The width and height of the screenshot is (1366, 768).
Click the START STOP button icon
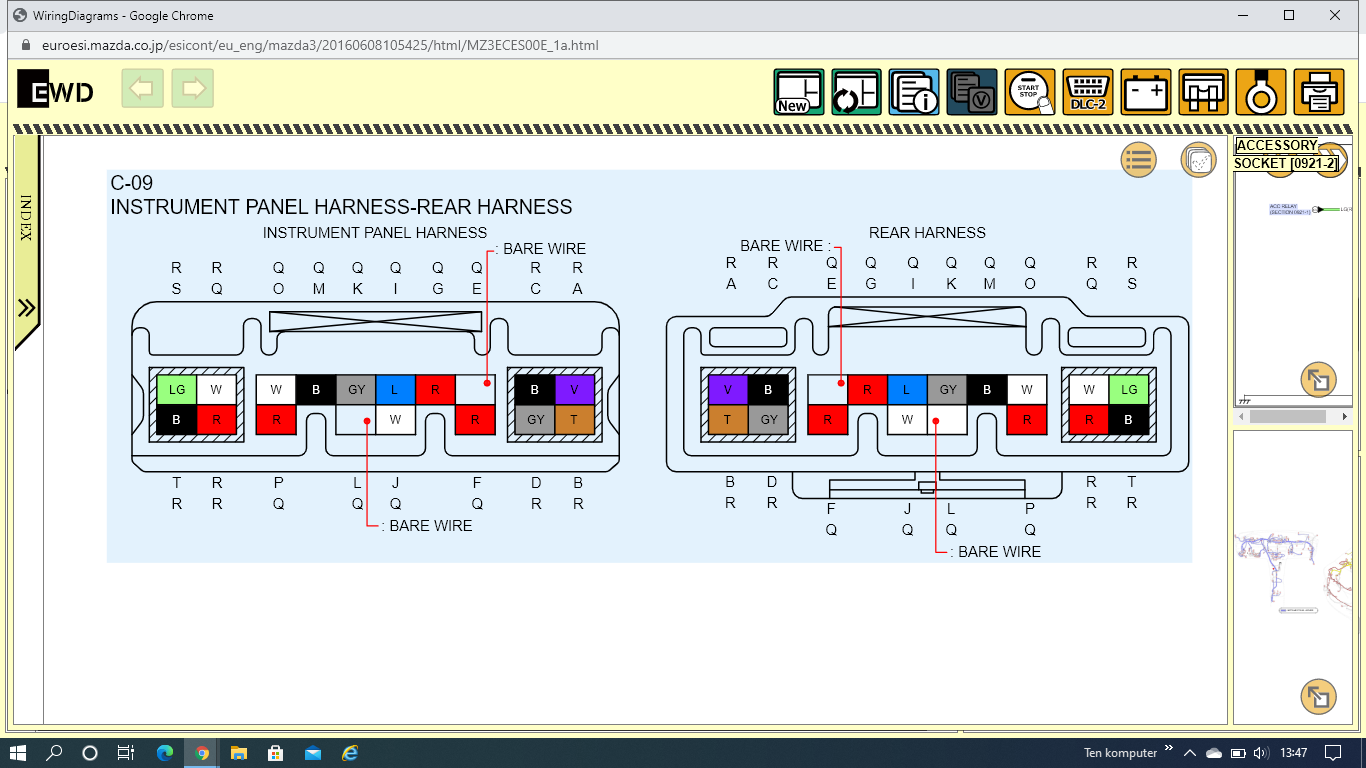pyautogui.click(x=1029, y=93)
